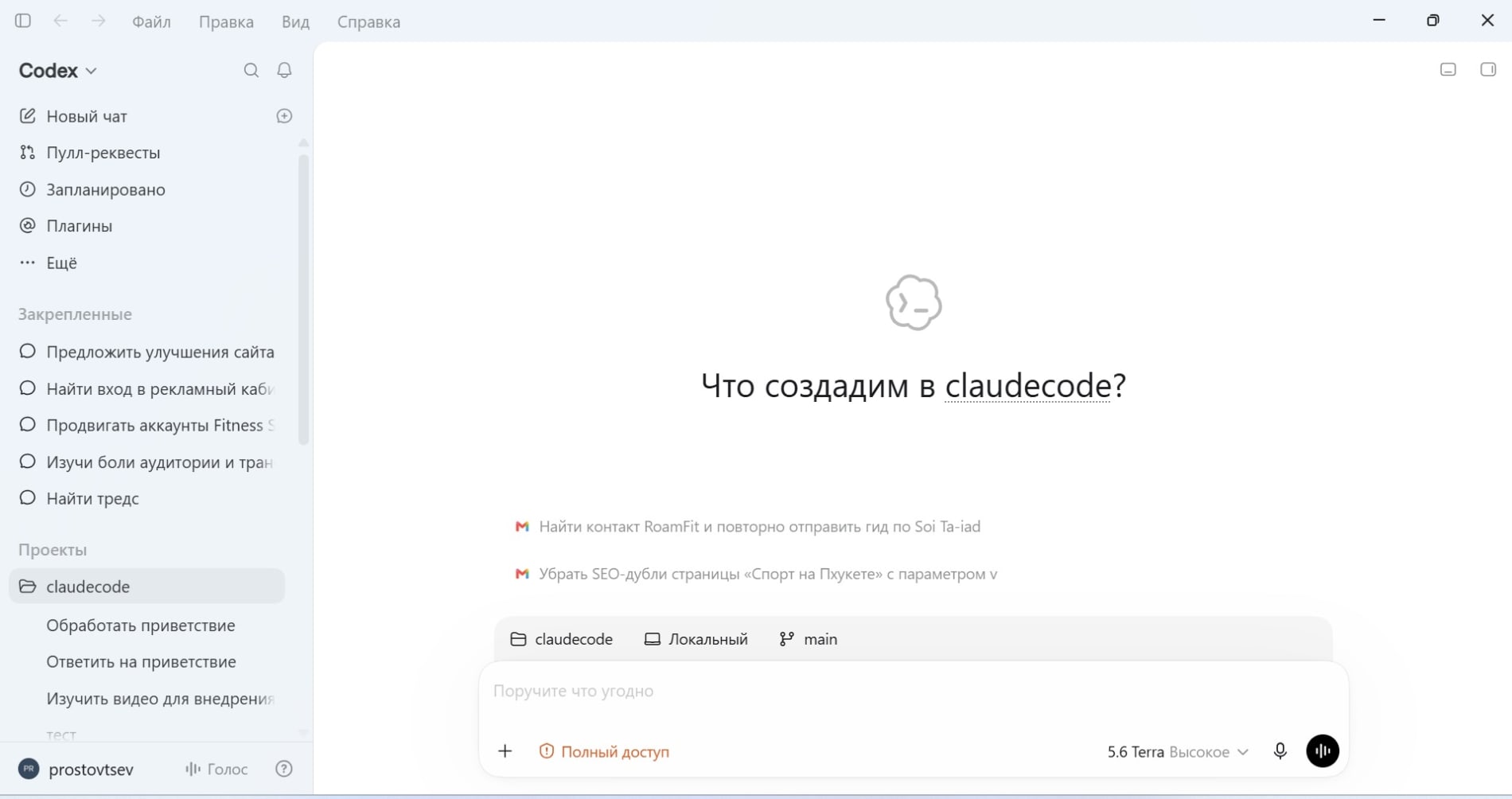Expand the Codex dropdown
This screenshot has width=1512, height=799.
coord(58,71)
